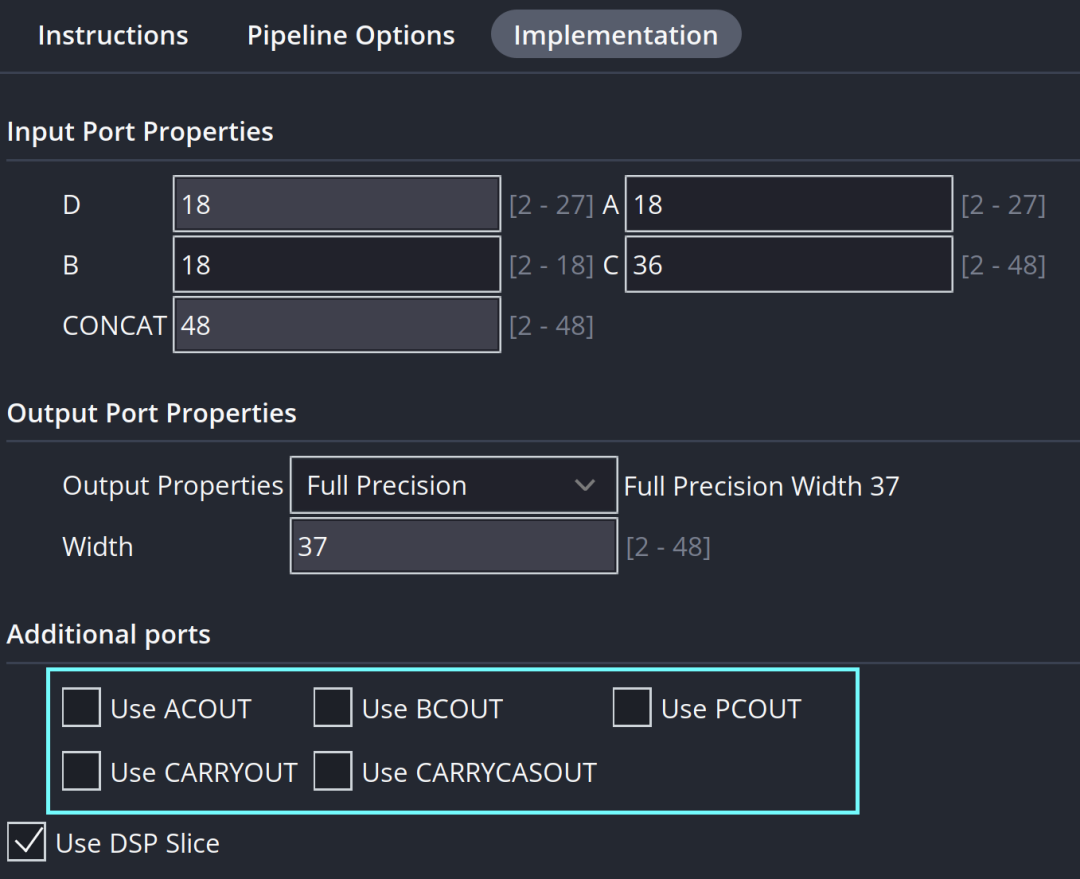This screenshot has width=1080, height=879.
Task: Open the Output Properties Full Precision dropdown
Action: 453,486
